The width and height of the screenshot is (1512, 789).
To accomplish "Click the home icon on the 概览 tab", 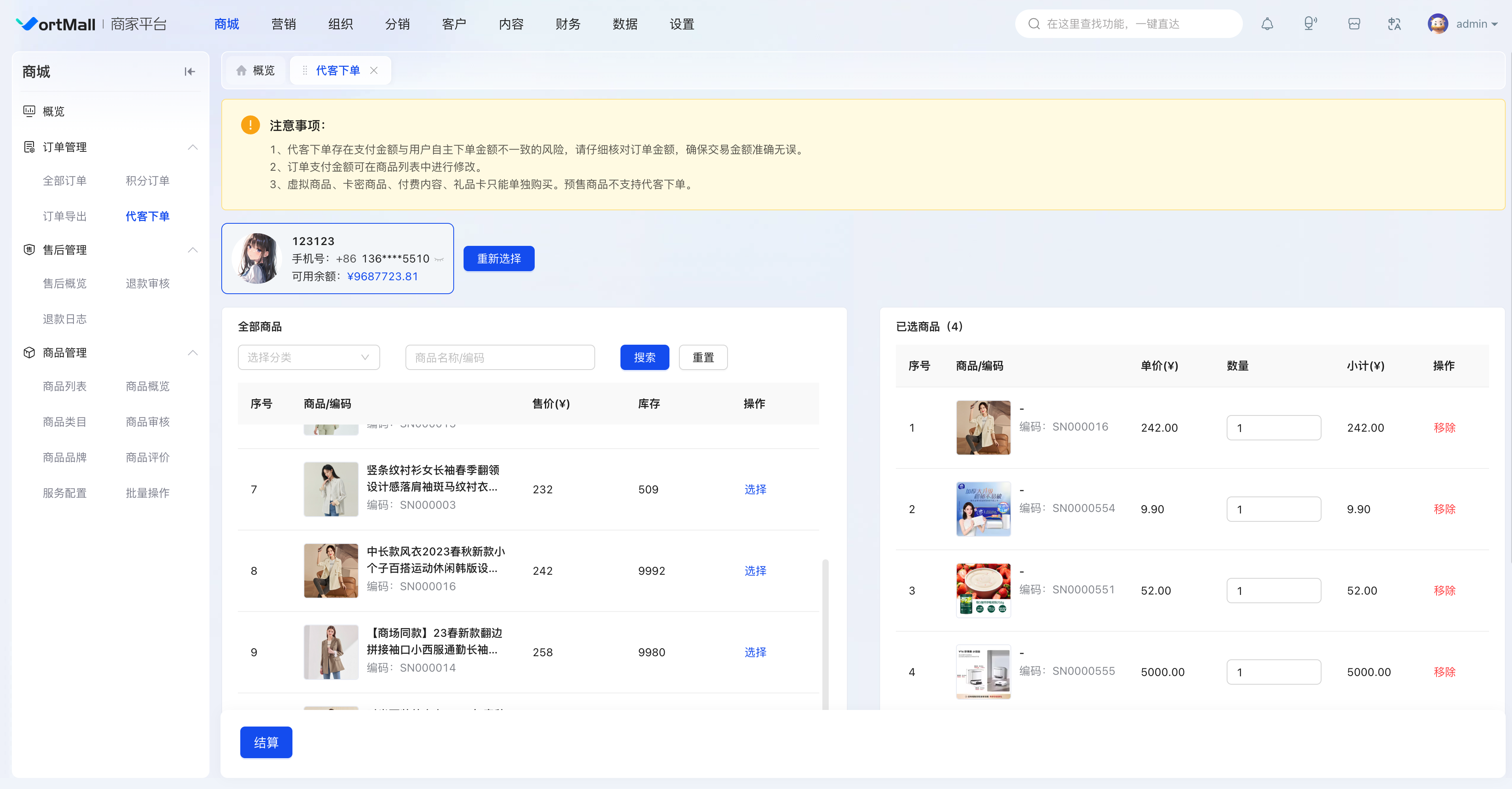I will click(241, 70).
